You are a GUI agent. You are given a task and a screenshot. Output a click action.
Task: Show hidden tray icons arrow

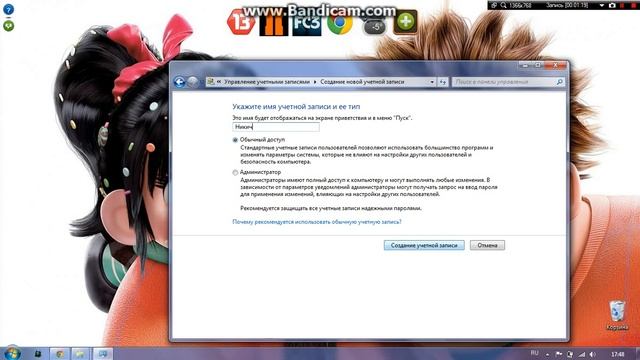pos(547,354)
